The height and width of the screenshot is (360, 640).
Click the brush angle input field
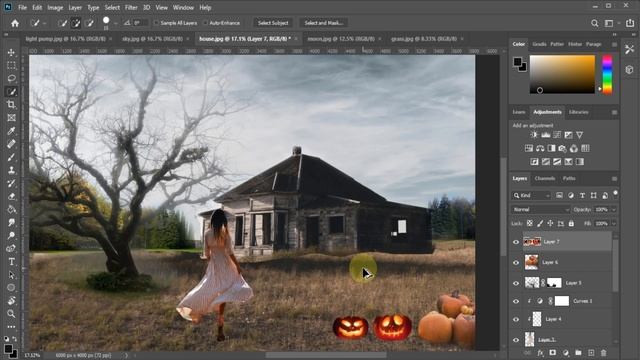140,23
